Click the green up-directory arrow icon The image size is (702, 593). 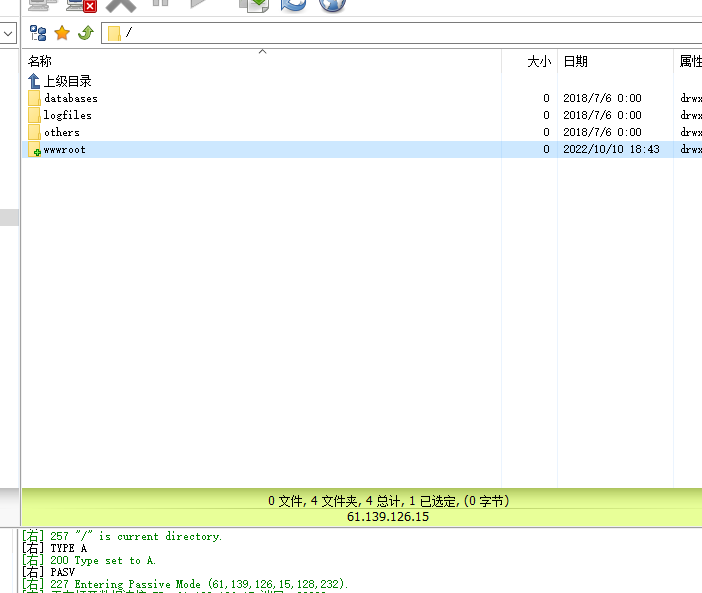tap(86, 33)
